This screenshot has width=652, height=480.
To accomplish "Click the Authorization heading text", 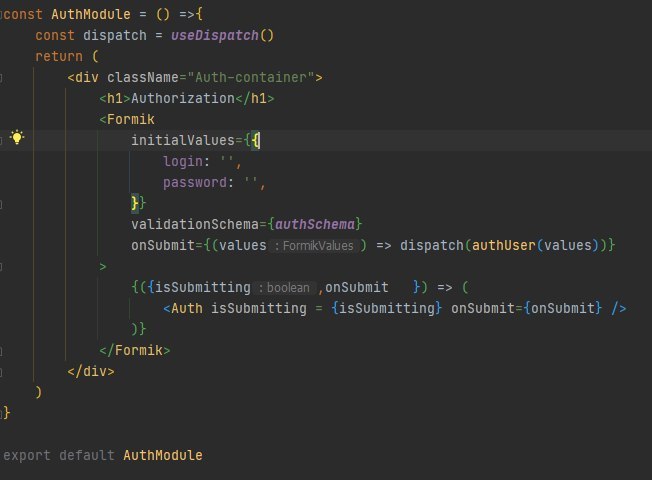I will [183, 99].
